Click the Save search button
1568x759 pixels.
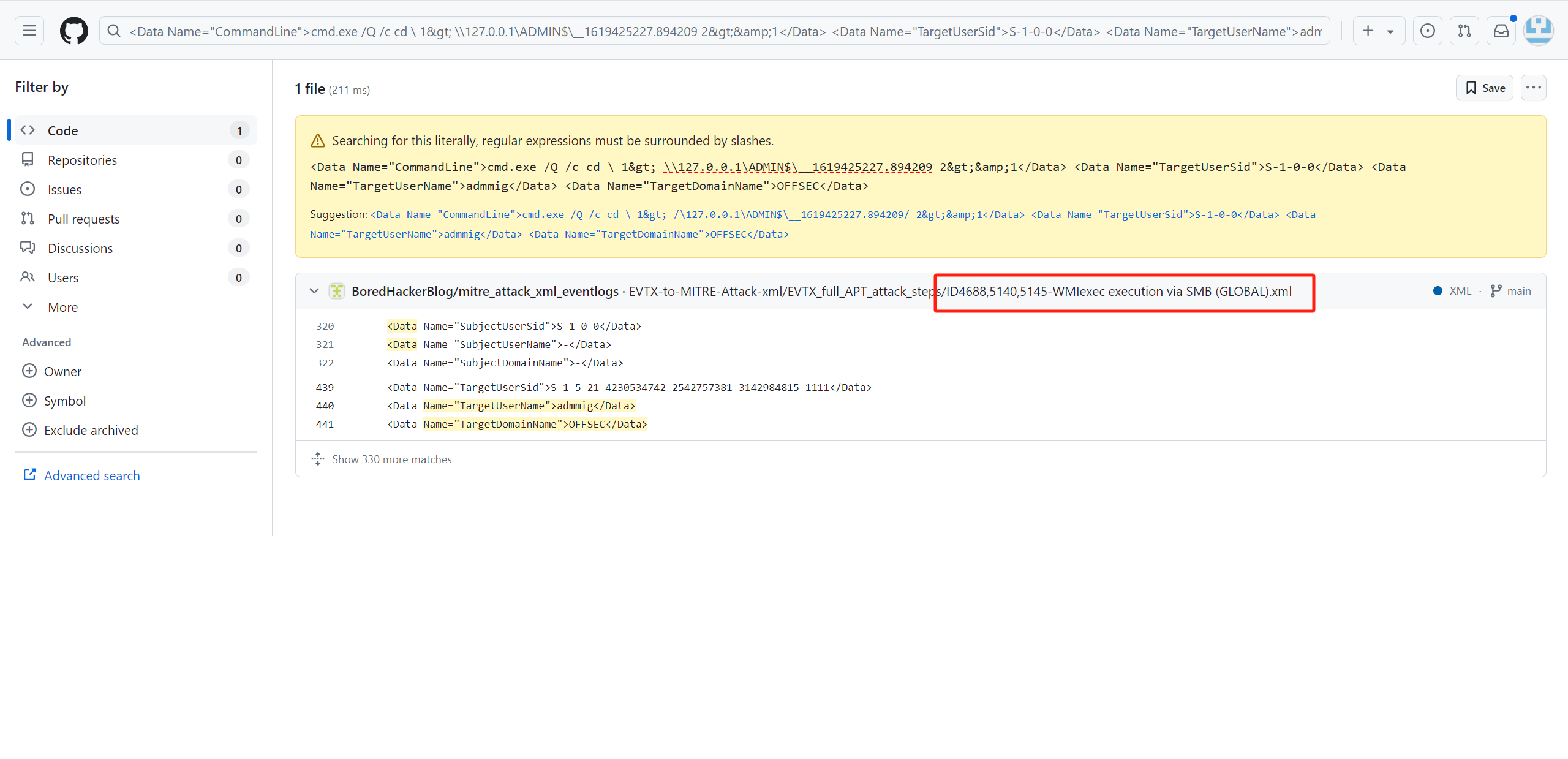pyautogui.click(x=1484, y=88)
